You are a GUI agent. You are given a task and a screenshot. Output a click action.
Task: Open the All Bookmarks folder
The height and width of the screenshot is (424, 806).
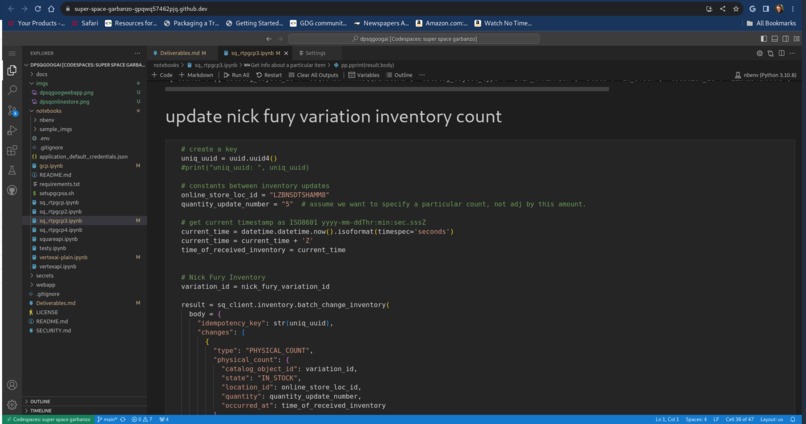pyautogui.click(x=771, y=23)
